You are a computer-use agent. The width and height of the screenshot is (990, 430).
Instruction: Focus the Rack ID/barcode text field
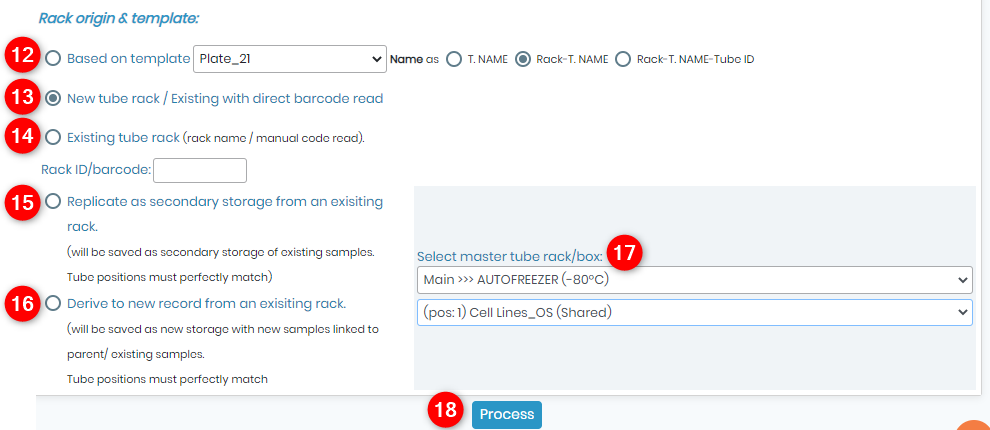tap(200, 170)
